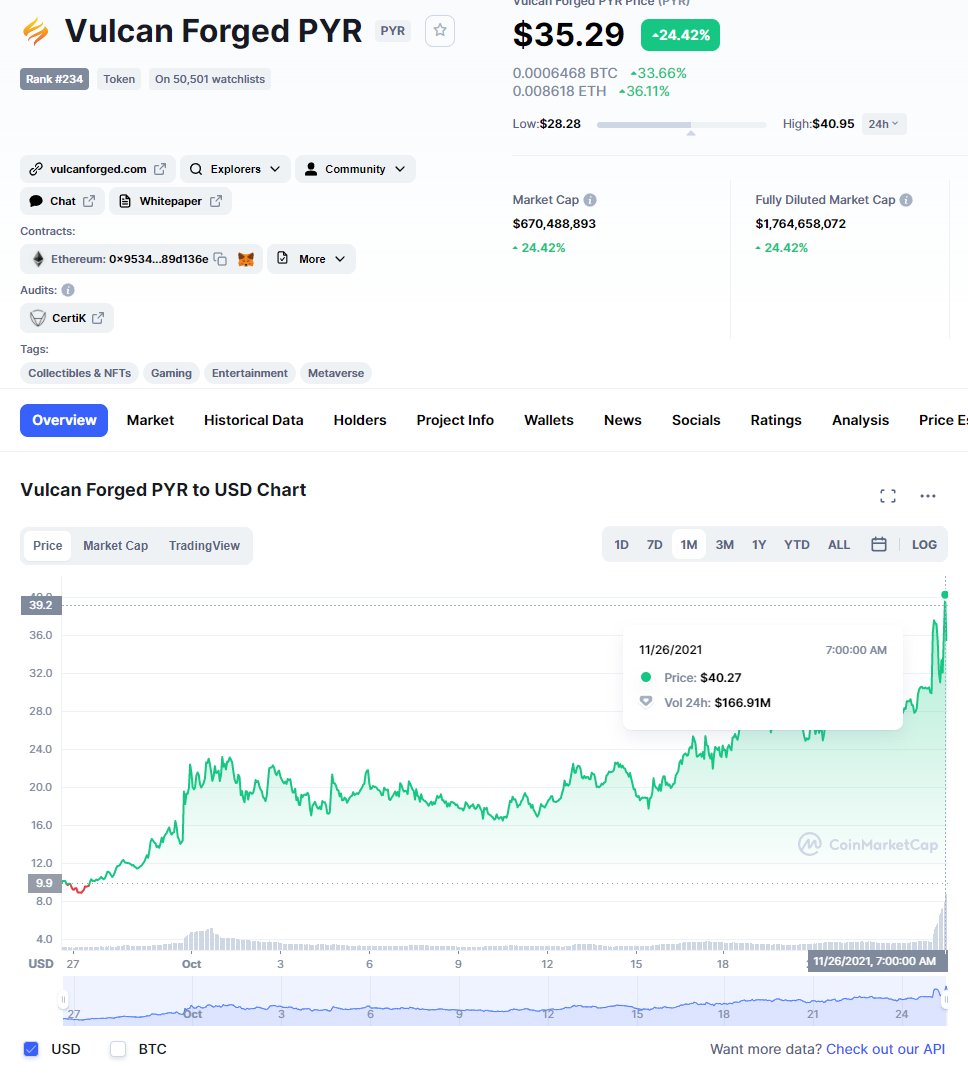Open the 24h low/high period dropdown
The image size is (968, 1084).
click(x=884, y=124)
